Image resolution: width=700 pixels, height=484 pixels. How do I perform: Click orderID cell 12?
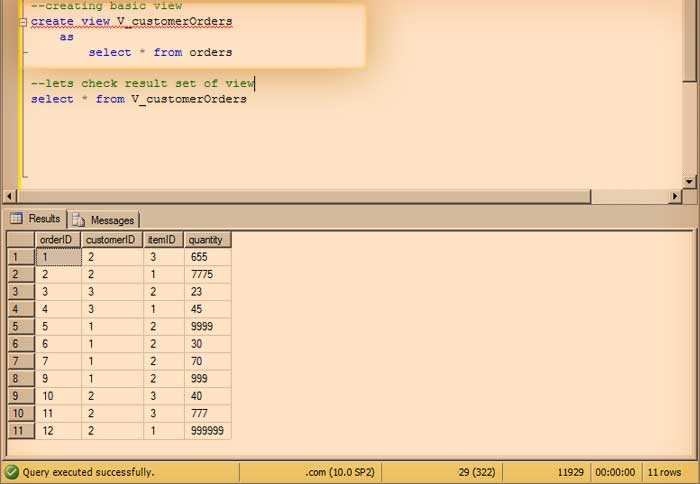(x=58, y=431)
